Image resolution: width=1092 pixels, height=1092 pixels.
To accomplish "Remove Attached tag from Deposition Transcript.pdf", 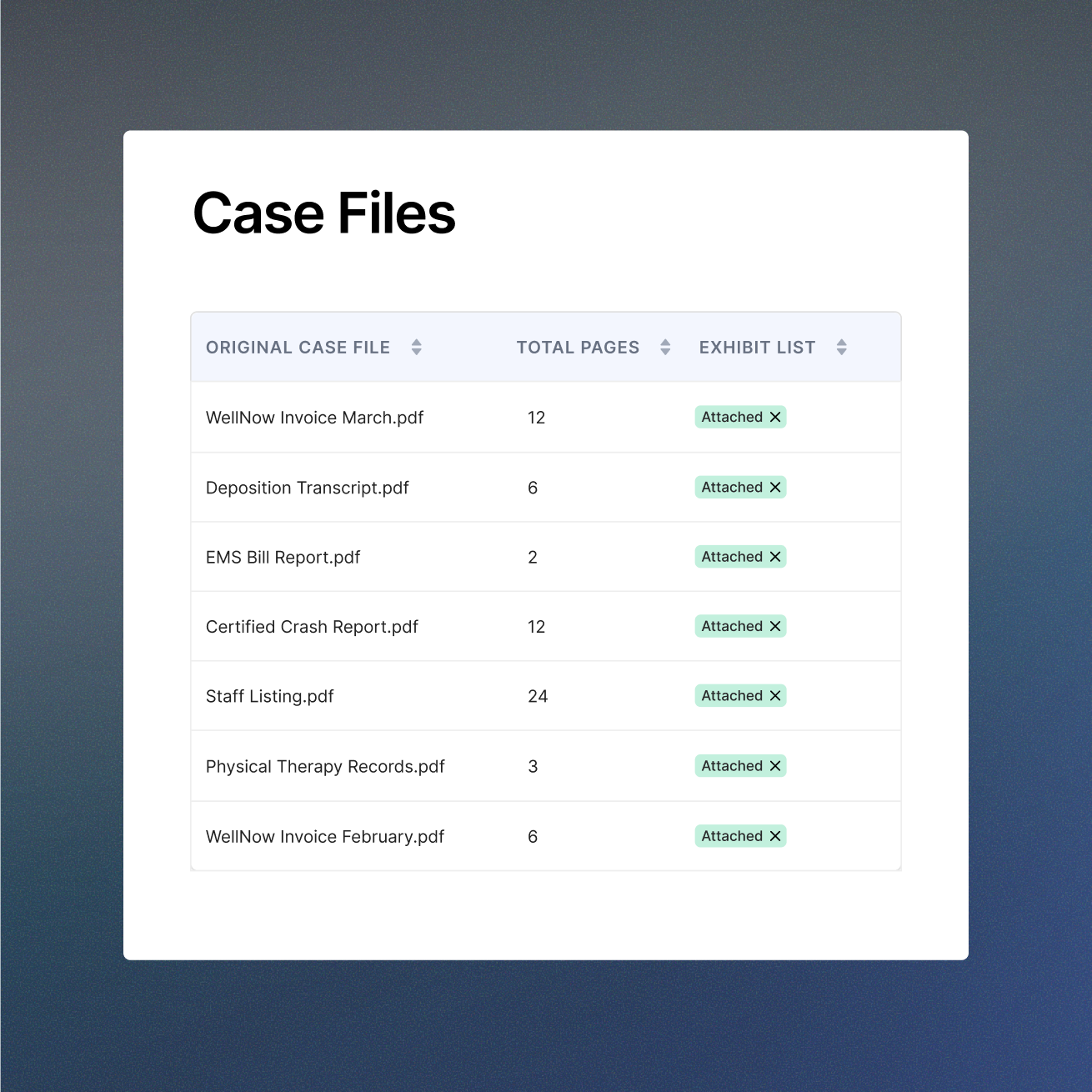I will pyautogui.click(x=775, y=488).
